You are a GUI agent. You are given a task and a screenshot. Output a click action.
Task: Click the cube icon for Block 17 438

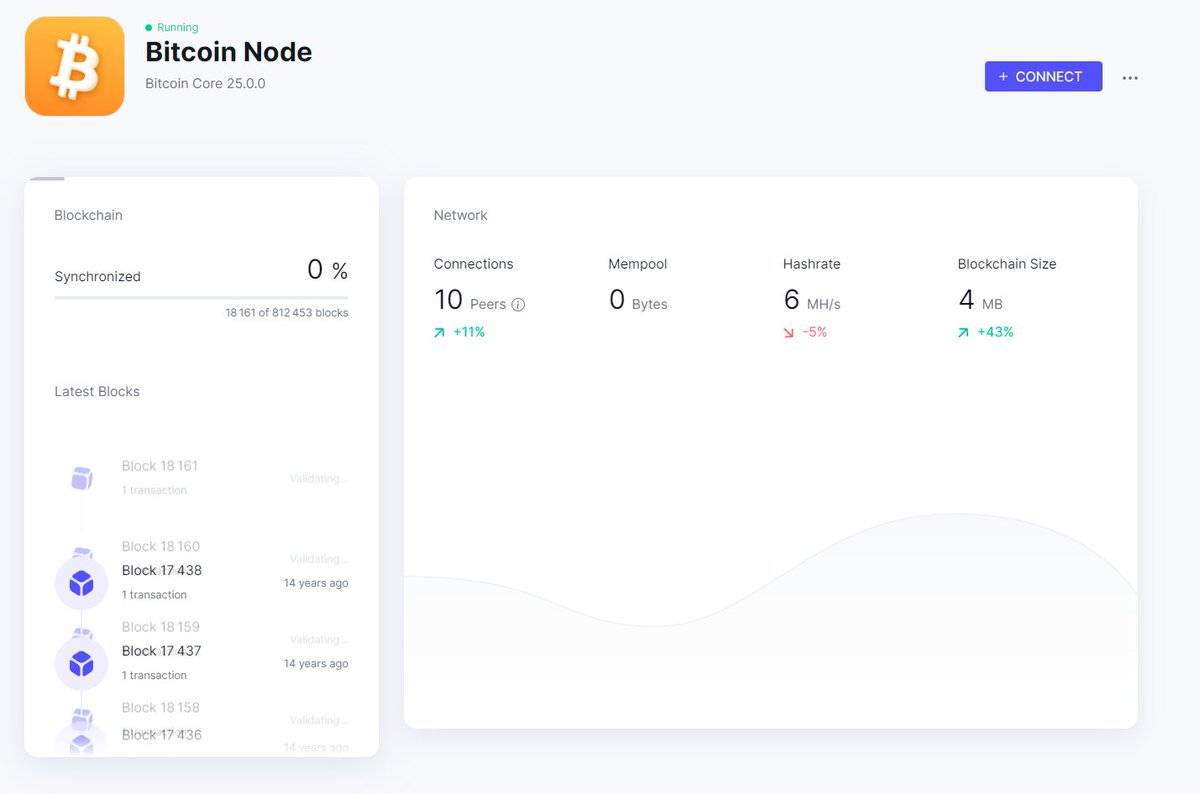pyautogui.click(x=81, y=583)
